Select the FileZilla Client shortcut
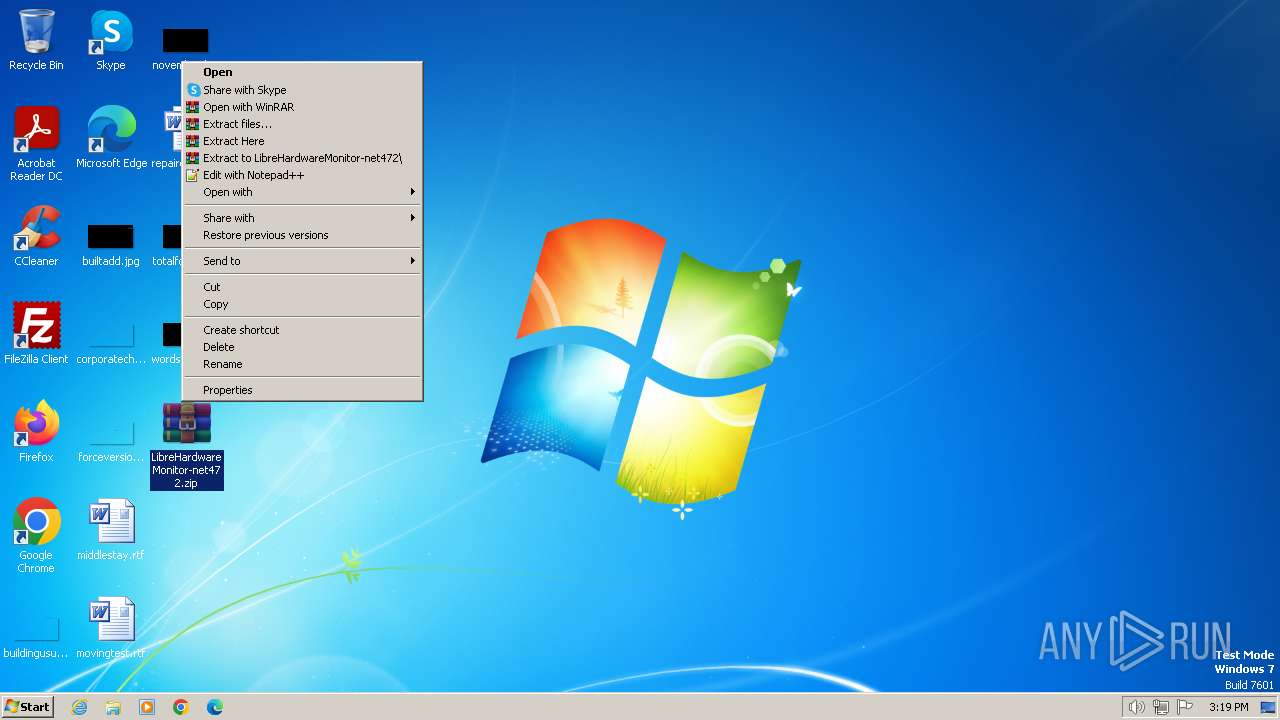1280x720 pixels. click(x=36, y=334)
